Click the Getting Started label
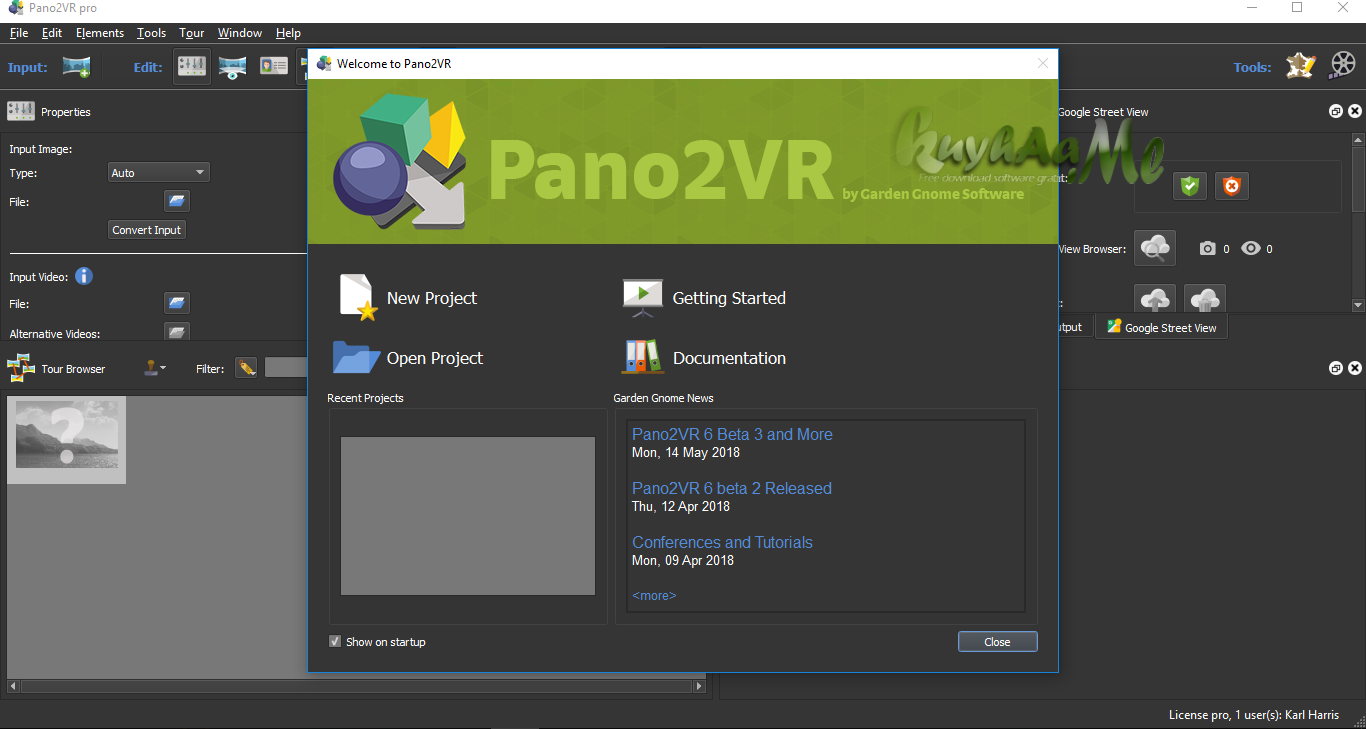 [x=729, y=298]
